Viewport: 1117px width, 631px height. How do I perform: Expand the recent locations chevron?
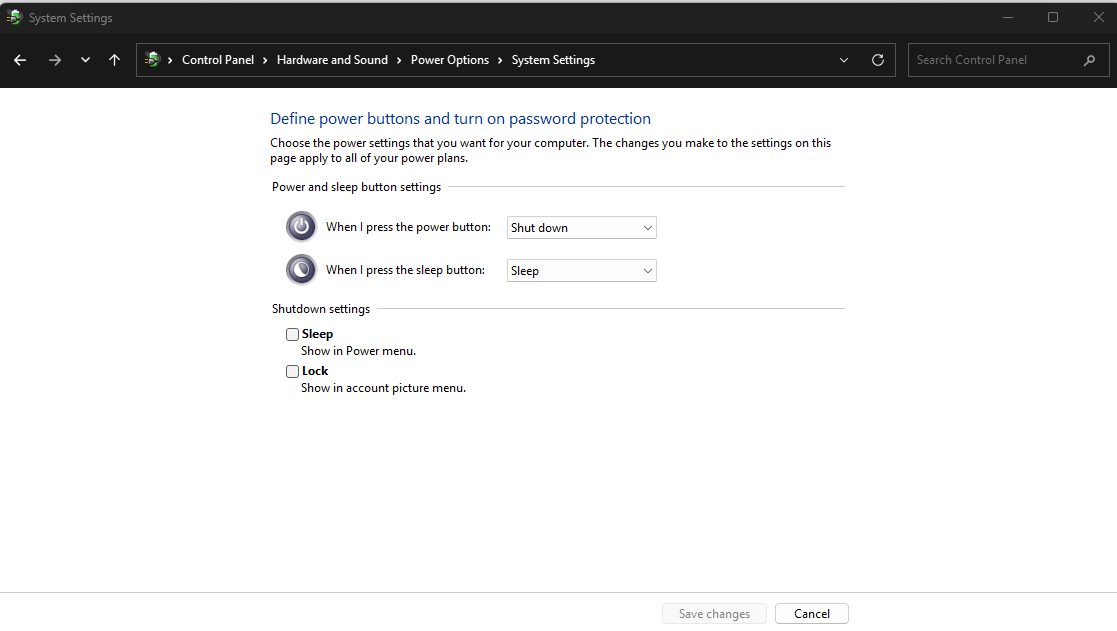(x=85, y=60)
